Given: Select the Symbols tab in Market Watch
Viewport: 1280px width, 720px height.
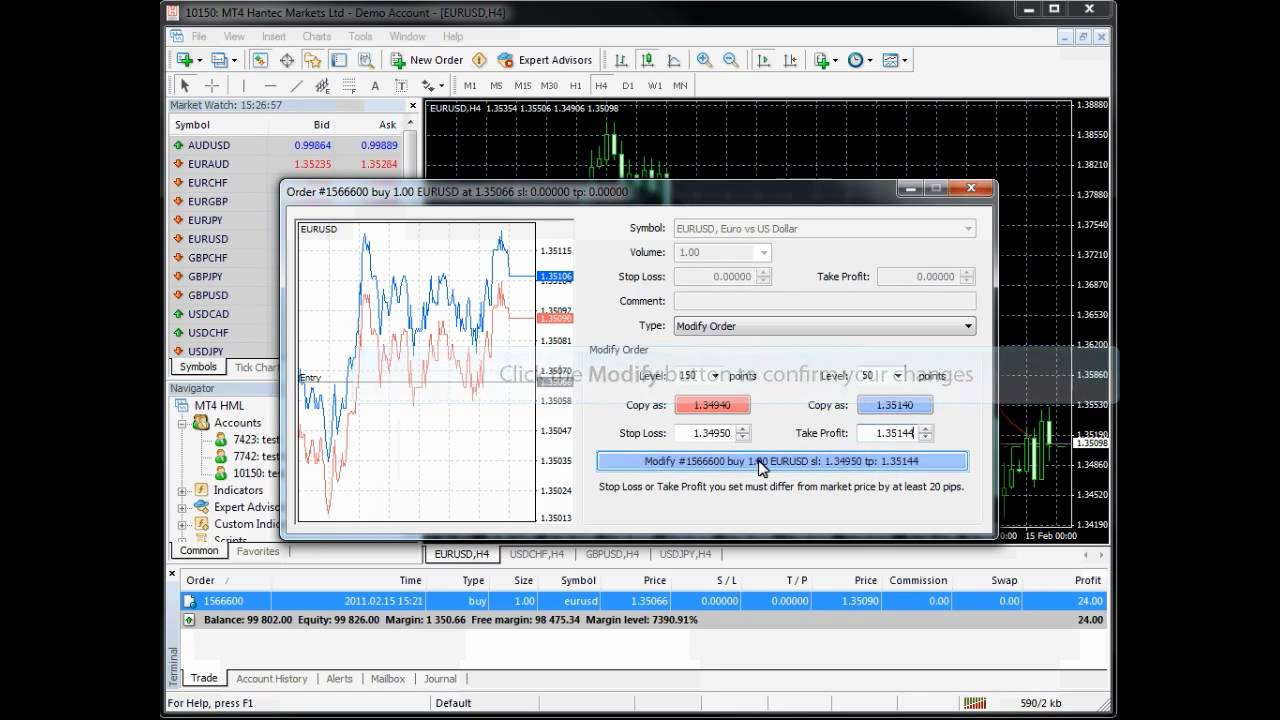Looking at the screenshot, I should pos(198,367).
